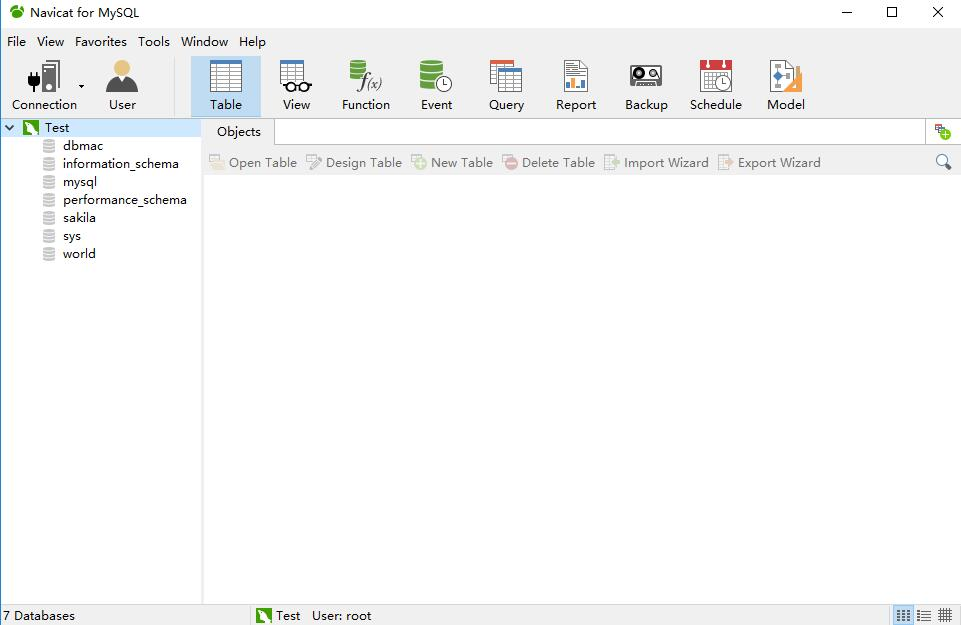Click the Navicat app icon in title bar
The height and width of the screenshot is (625, 961).
point(17,12)
